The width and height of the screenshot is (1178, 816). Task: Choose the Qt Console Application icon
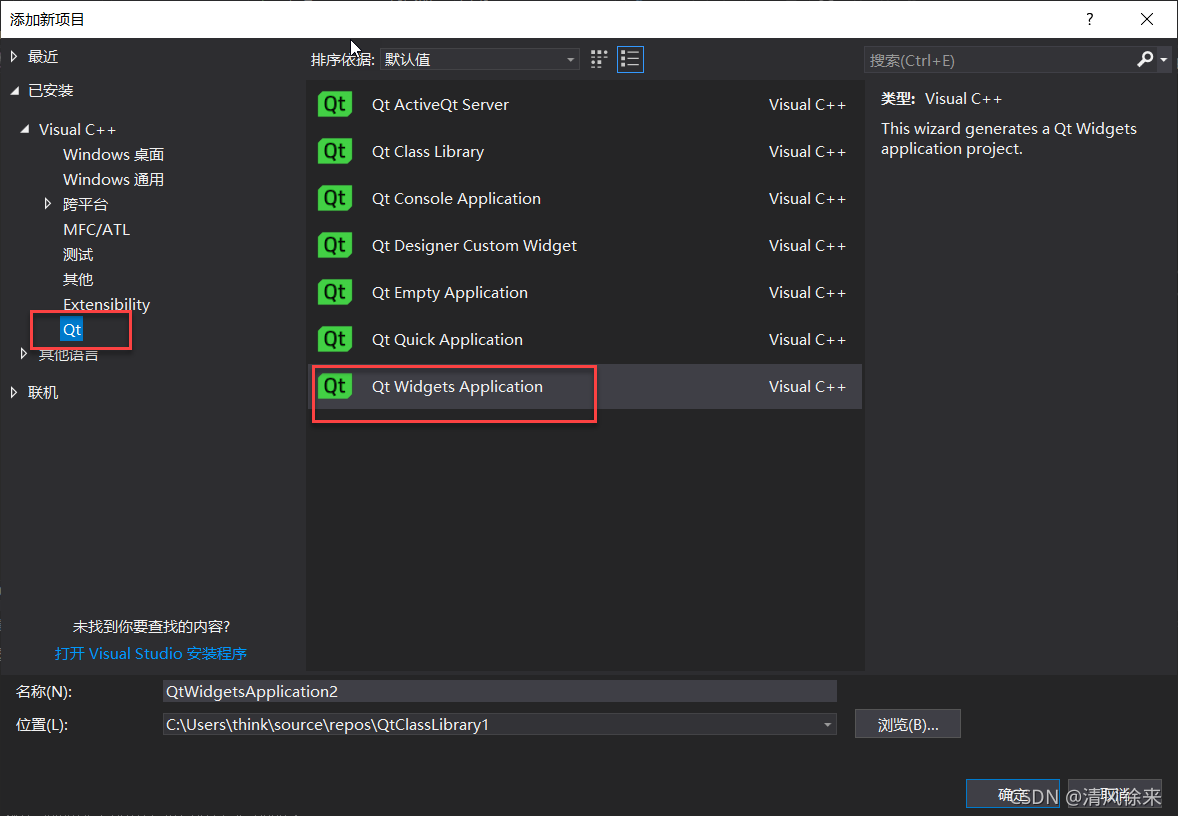tap(335, 198)
